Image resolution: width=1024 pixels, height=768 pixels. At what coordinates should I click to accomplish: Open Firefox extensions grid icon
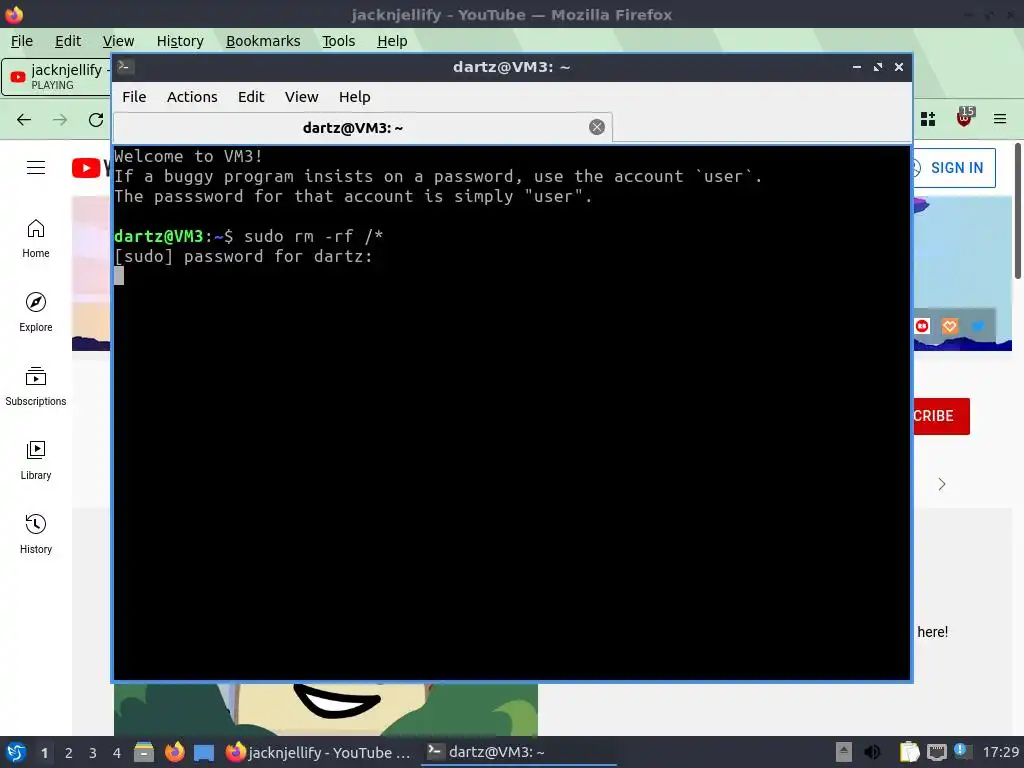click(x=928, y=119)
